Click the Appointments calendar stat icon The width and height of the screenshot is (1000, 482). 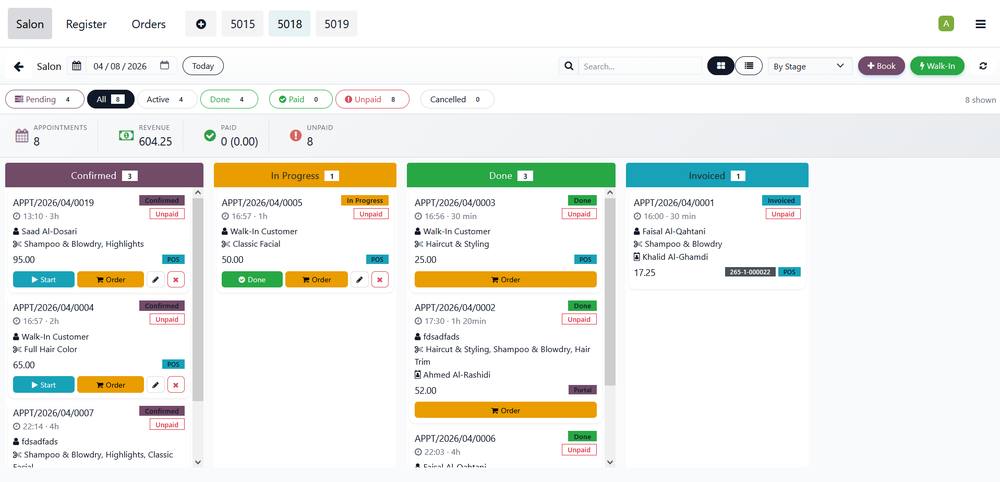22,135
